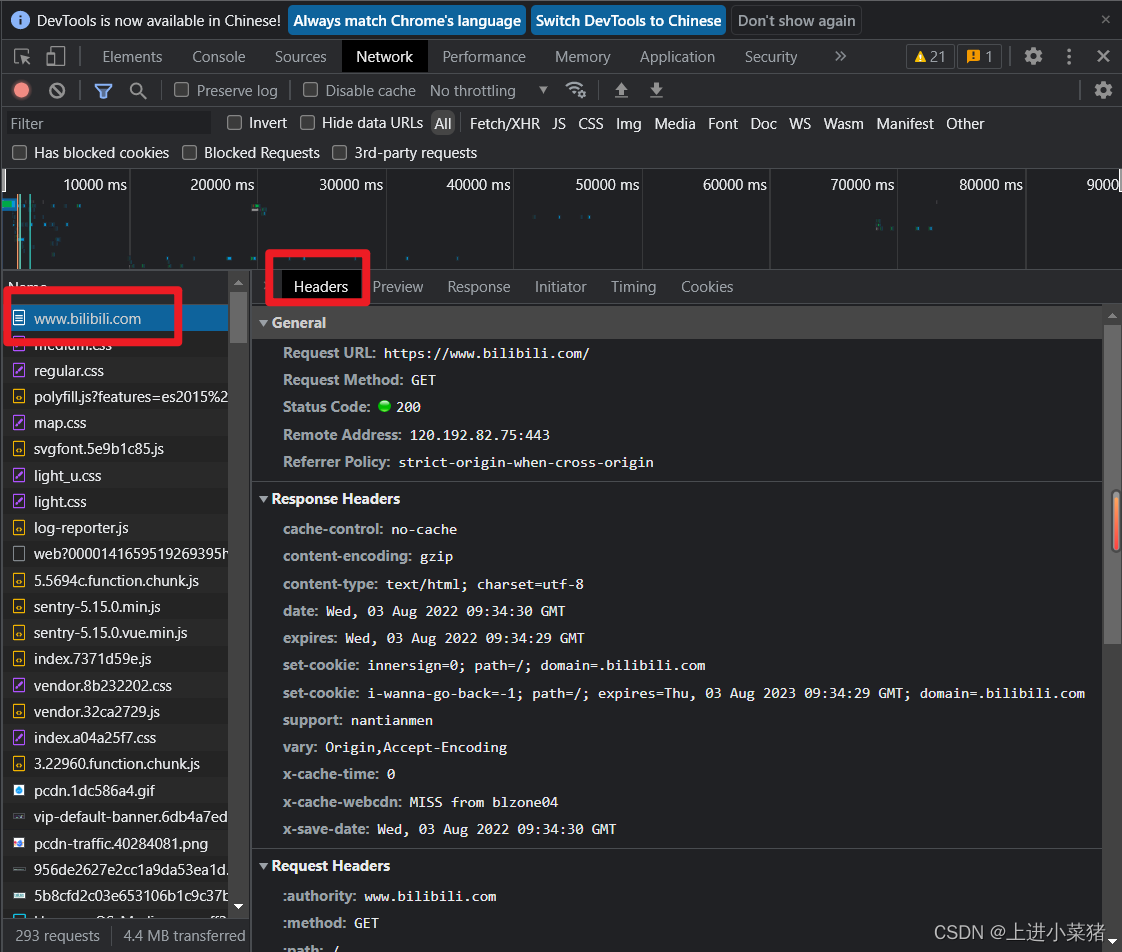Import HAR file with upload arrow
Viewport: 1122px width, 952px height.
(621, 90)
